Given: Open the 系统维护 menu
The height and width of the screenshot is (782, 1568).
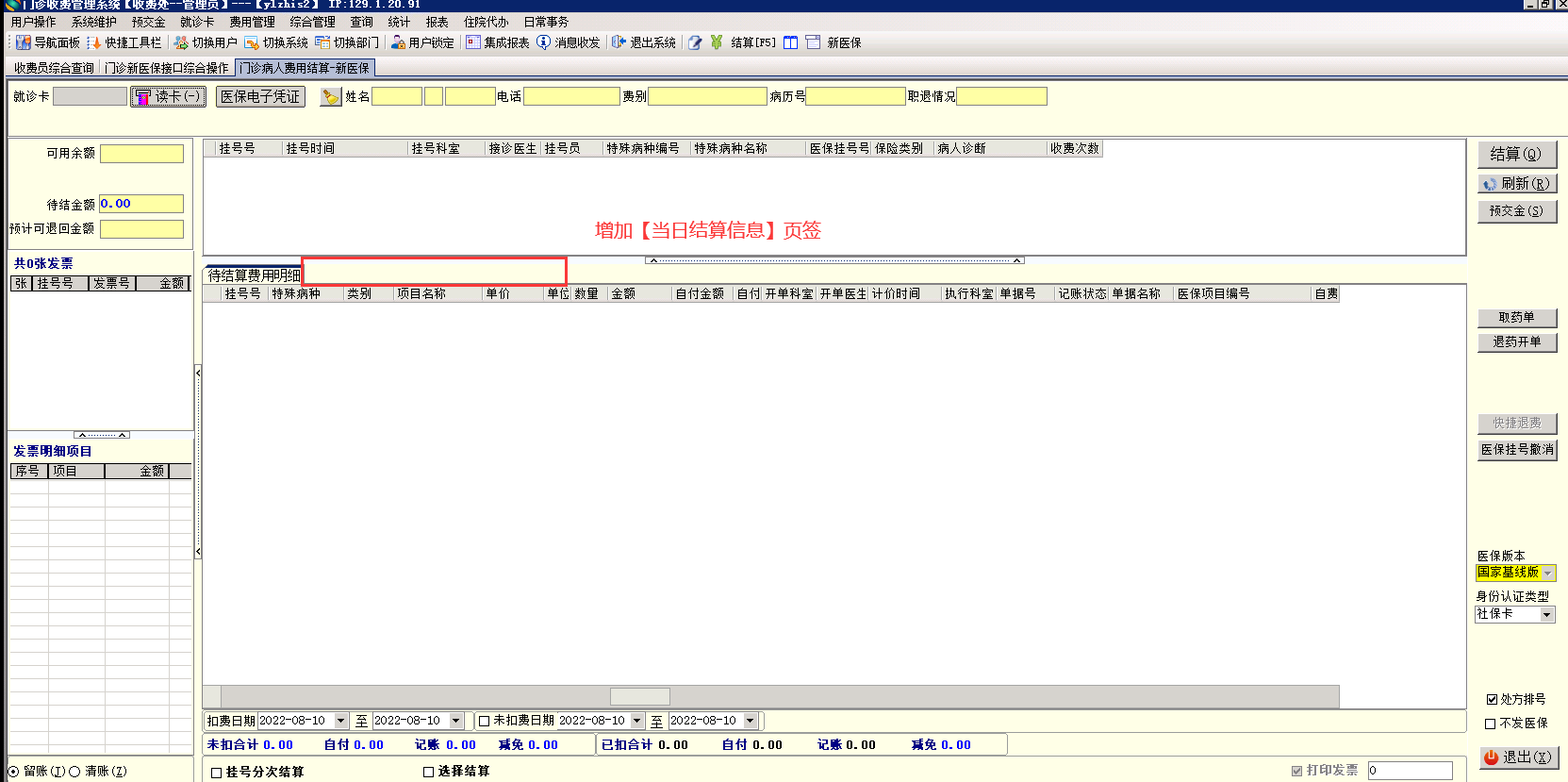Looking at the screenshot, I should 94,22.
